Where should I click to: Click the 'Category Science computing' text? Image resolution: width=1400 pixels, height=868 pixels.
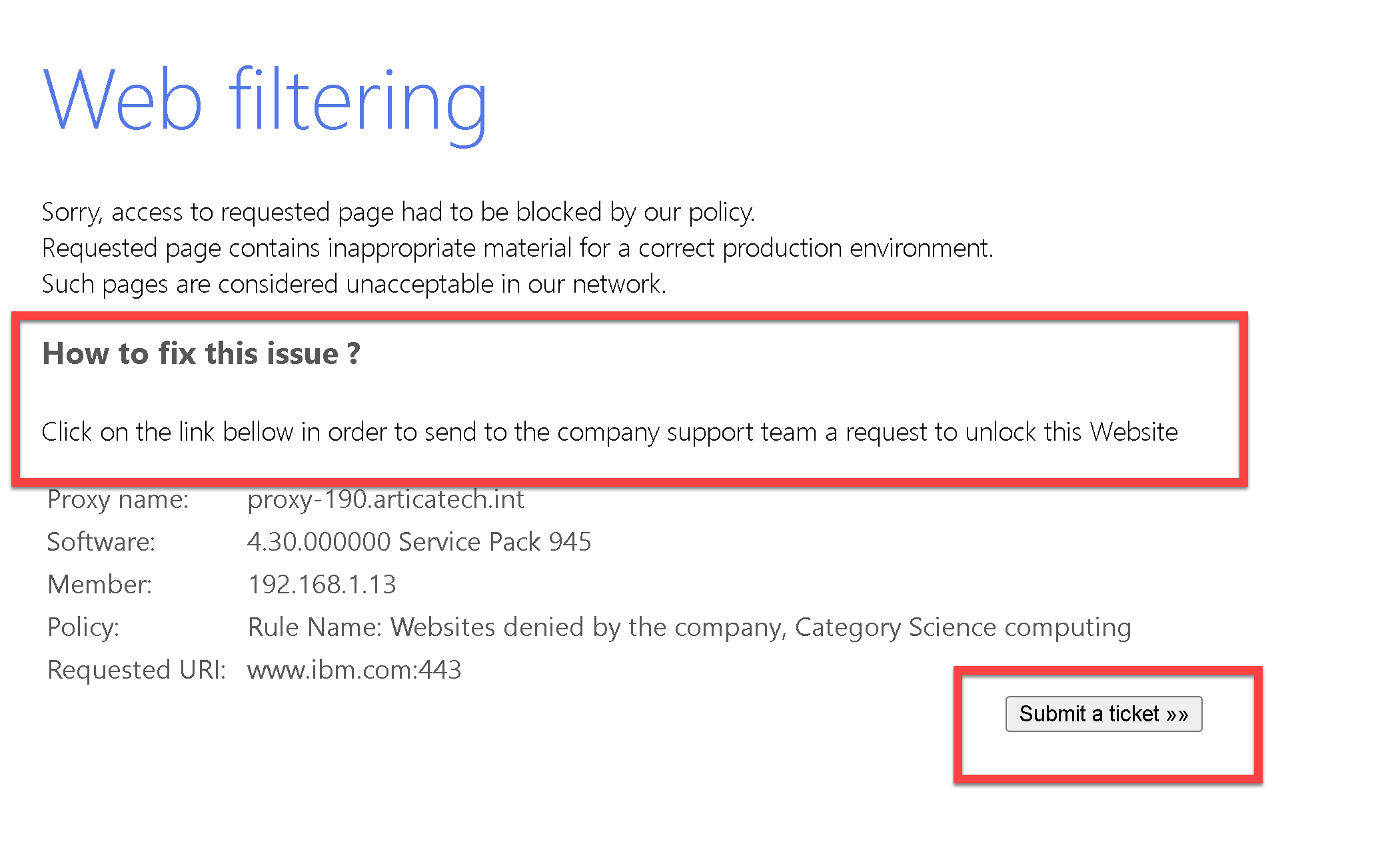coord(963,627)
